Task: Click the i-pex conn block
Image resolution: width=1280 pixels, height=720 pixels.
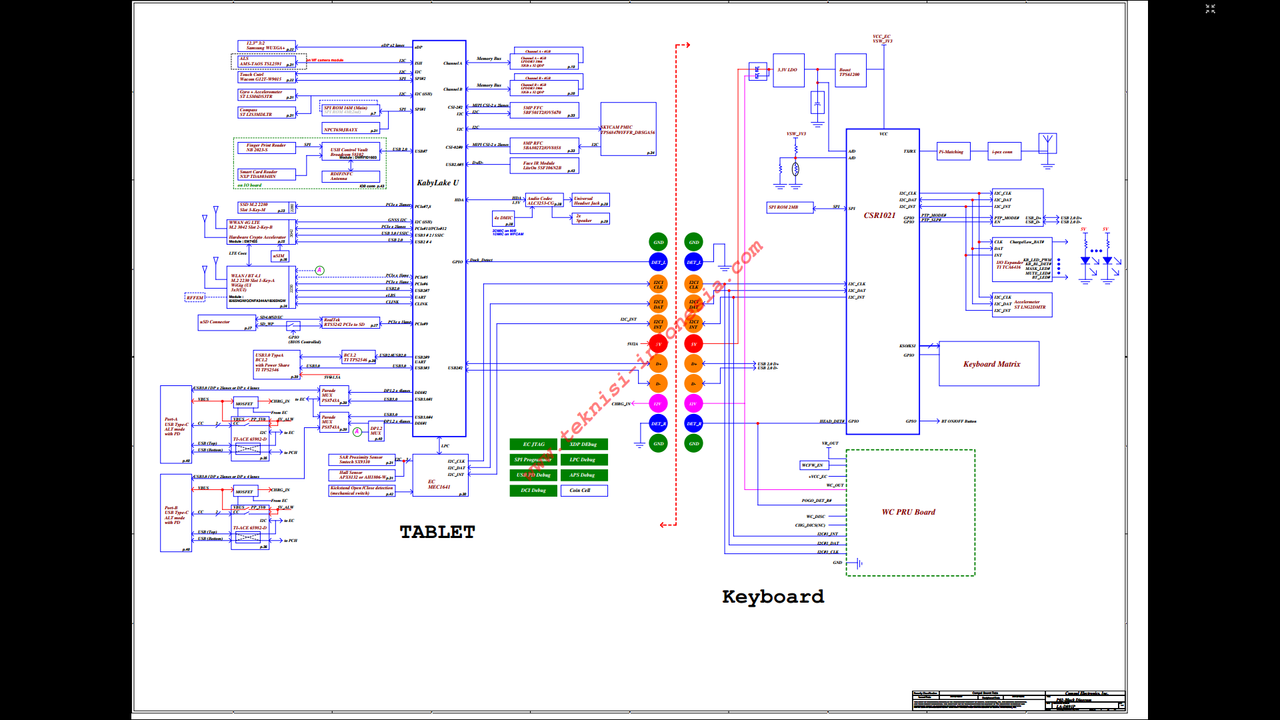Action: click(1003, 152)
